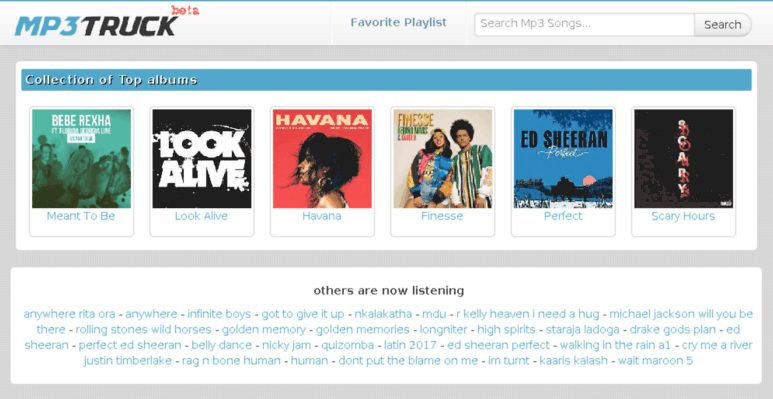The height and width of the screenshot is (399, 773).
Task: Select the drake gods plan link
Action: (672, 329)
